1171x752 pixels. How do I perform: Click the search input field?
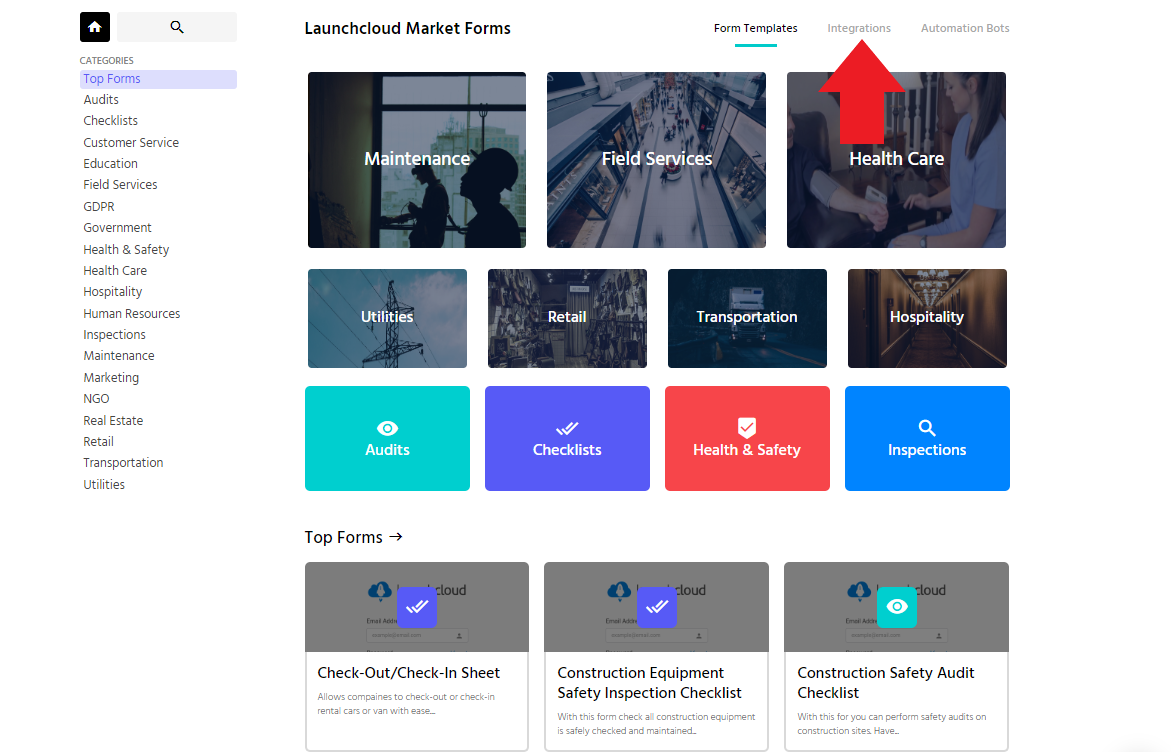tap(177, 27)
